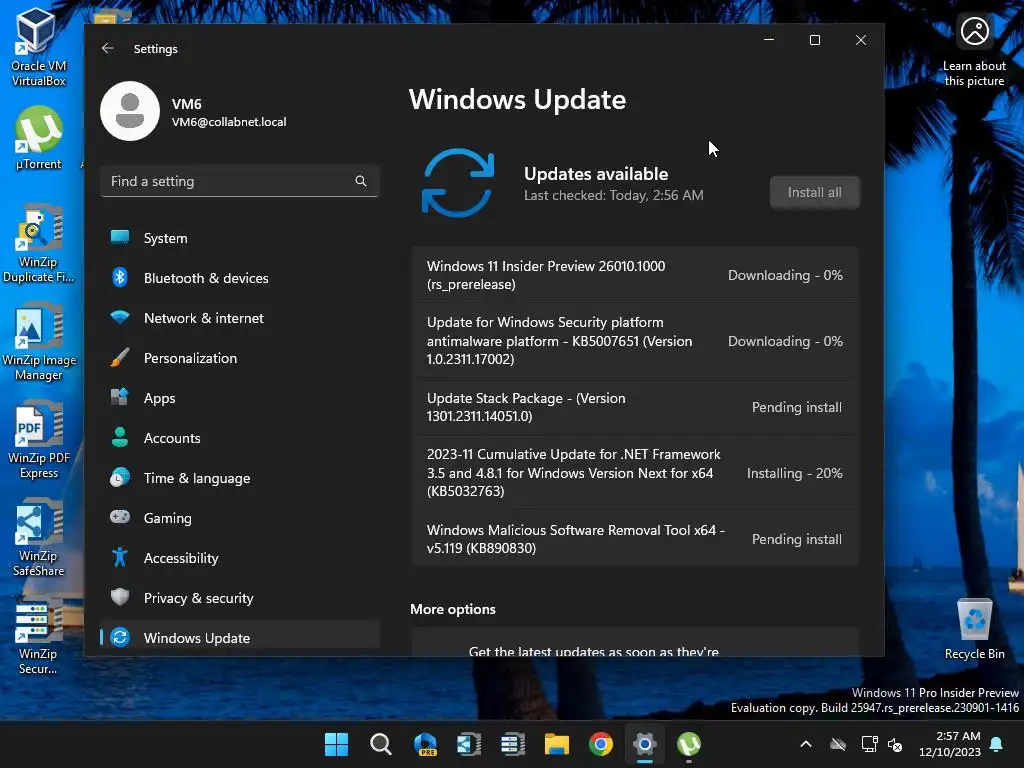Open Accessibility settings category
The image size is (1024, 768).
point(240,558)
